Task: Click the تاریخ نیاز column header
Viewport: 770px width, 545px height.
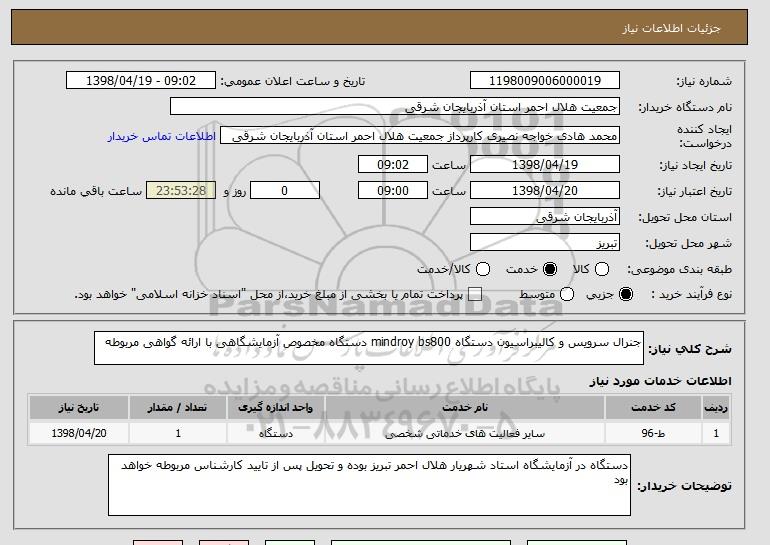Action: click(79, 408)
